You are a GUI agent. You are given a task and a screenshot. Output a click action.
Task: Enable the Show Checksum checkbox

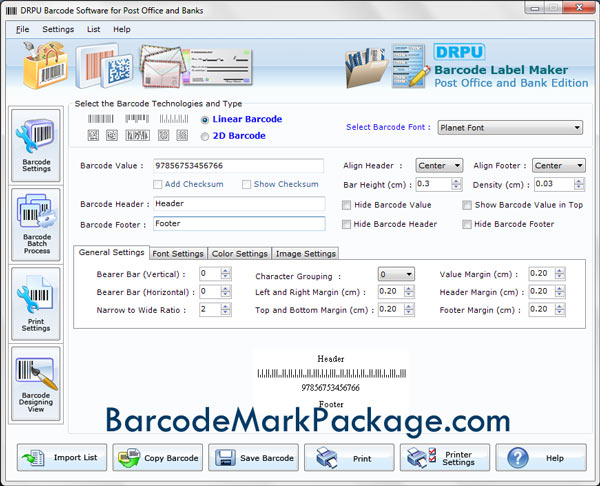(246, 184)
